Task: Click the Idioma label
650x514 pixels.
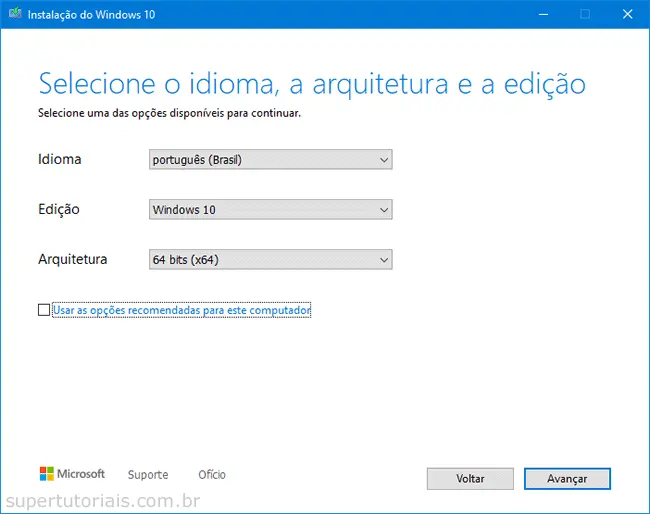Action: (60, 159)
